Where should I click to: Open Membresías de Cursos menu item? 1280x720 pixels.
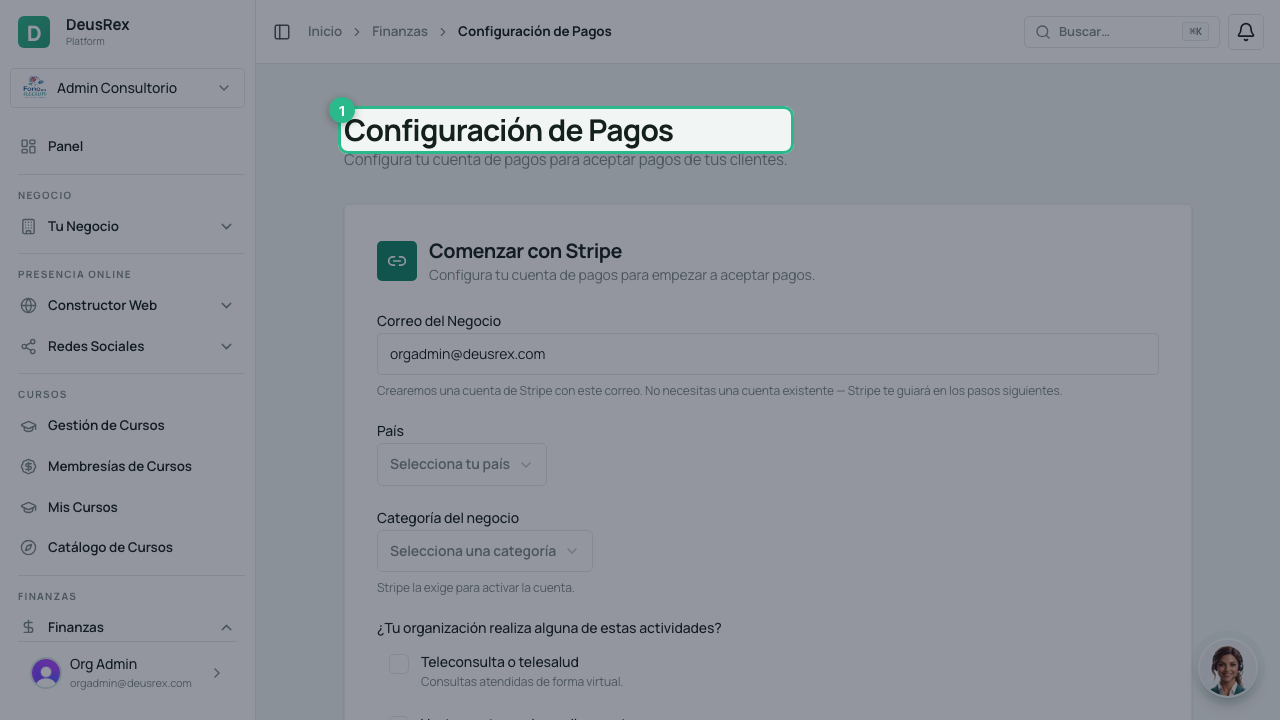pos(127,466)
